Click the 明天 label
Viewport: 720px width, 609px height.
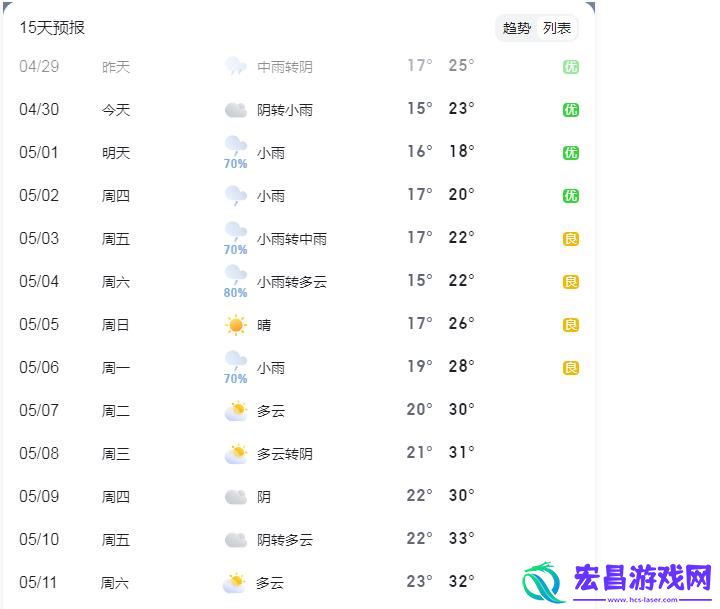tap(116, 153)
